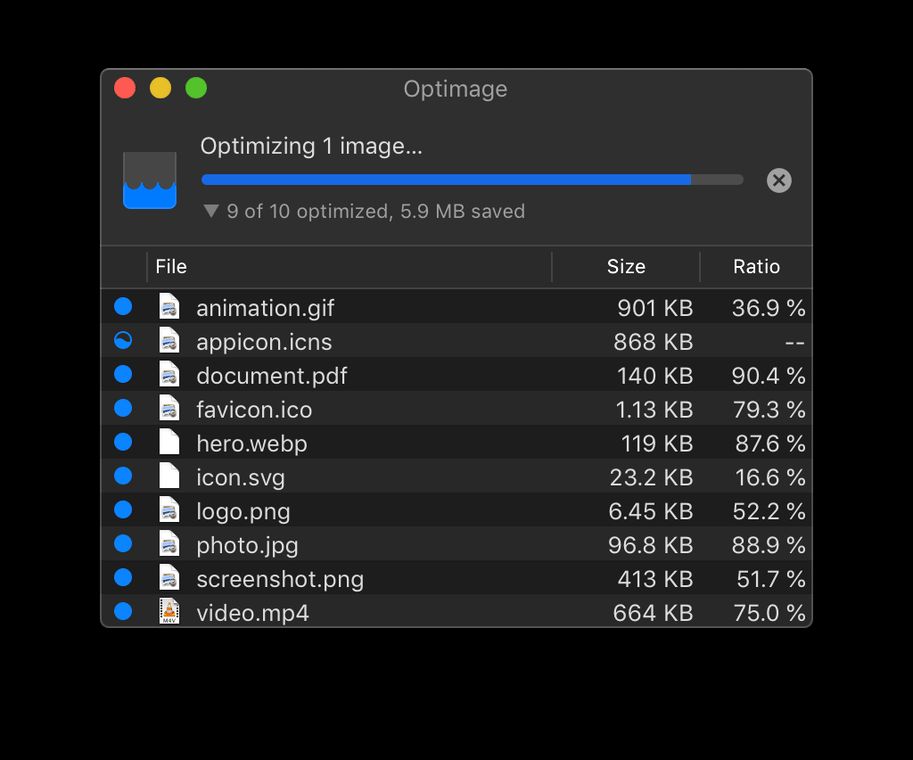The height and width of the screenshot is (760, 913).
Task: Click the 88.9 % ratio for photo.jpg
Action: pos(768,546)
